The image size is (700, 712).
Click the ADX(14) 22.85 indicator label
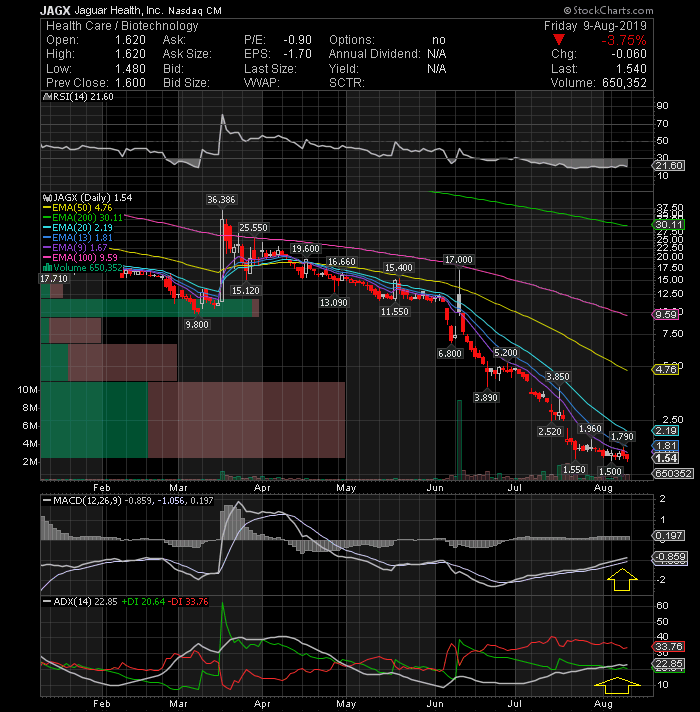pos(80,602)
